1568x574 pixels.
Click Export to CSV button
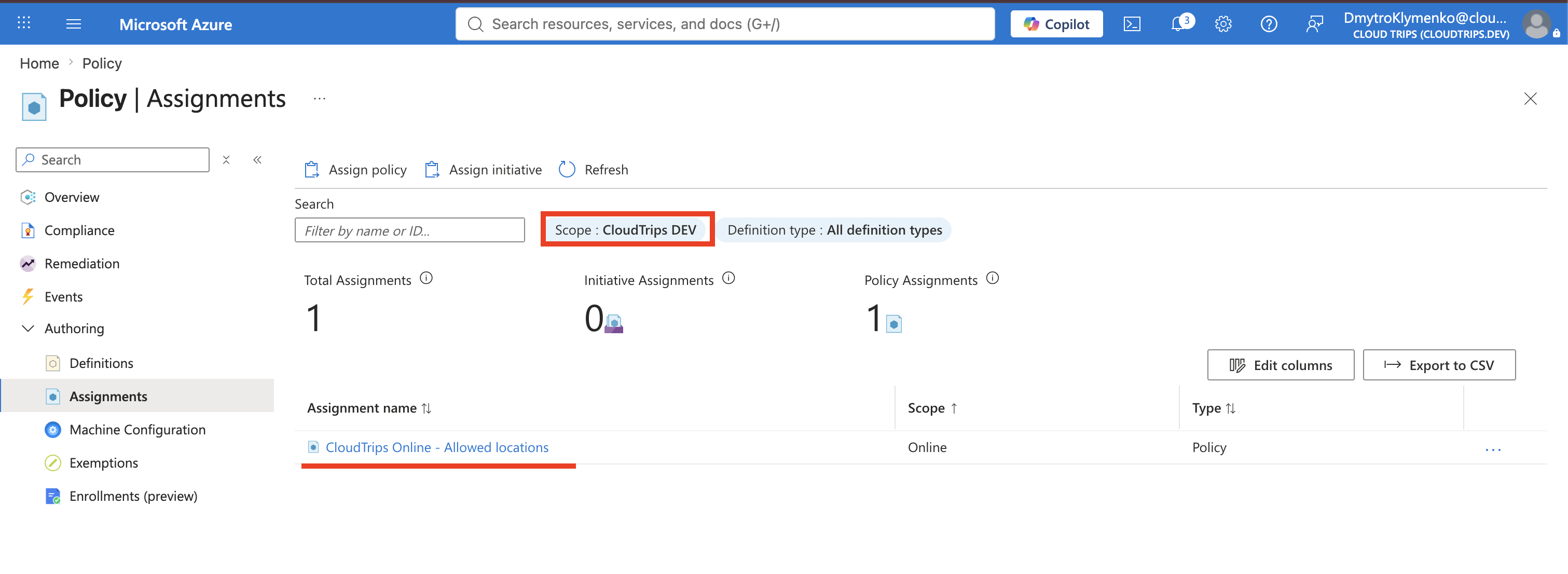(x=1439, y=365)
